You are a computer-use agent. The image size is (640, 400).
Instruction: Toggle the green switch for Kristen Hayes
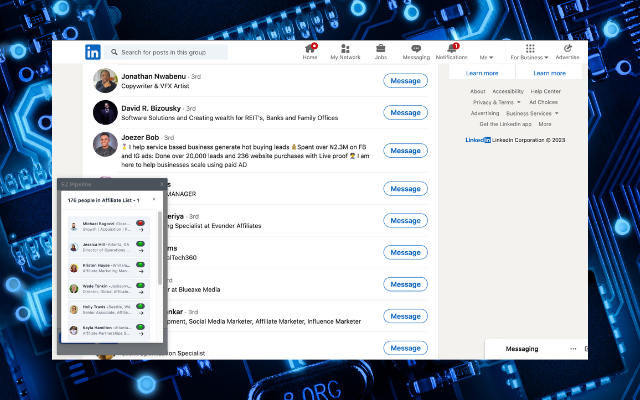[x=140, y=264]
